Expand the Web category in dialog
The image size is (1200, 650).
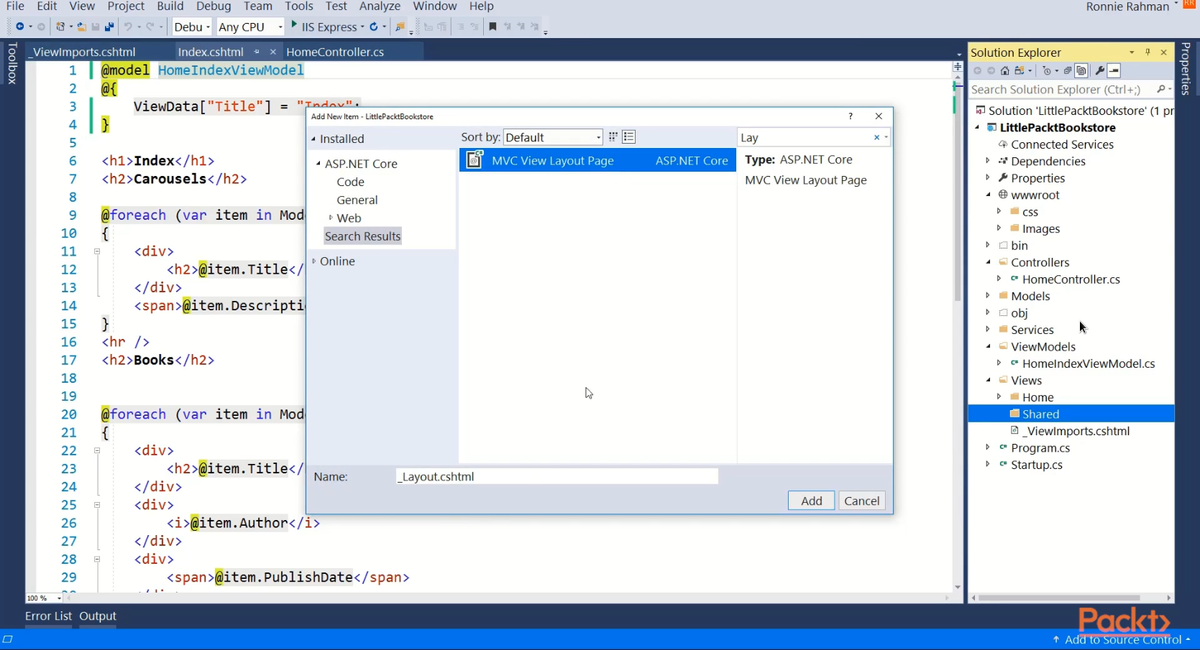coord(331,218)
